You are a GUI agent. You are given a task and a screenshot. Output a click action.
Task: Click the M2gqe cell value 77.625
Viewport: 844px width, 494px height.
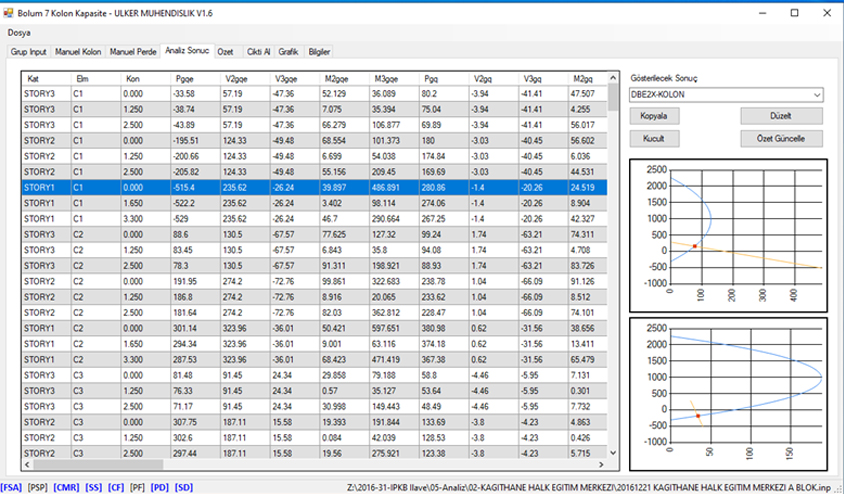point(344,235)
